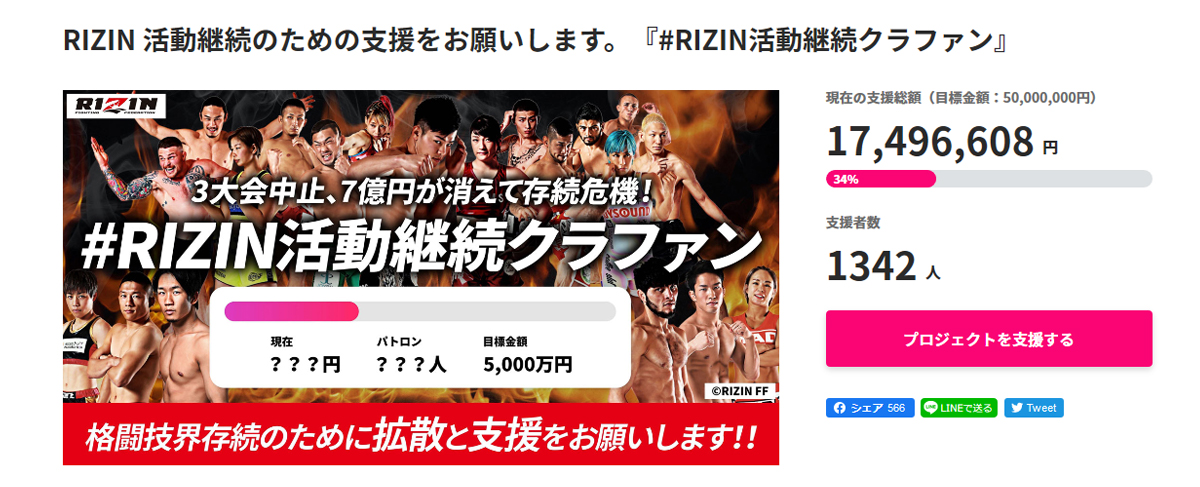Click the 1342 supporters count
1200x487 pixels.
pos(871,266)
